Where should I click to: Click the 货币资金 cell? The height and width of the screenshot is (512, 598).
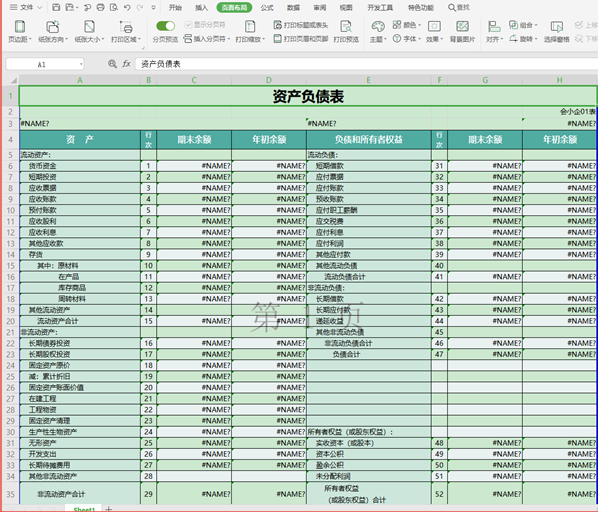click(x=80, y=166)
